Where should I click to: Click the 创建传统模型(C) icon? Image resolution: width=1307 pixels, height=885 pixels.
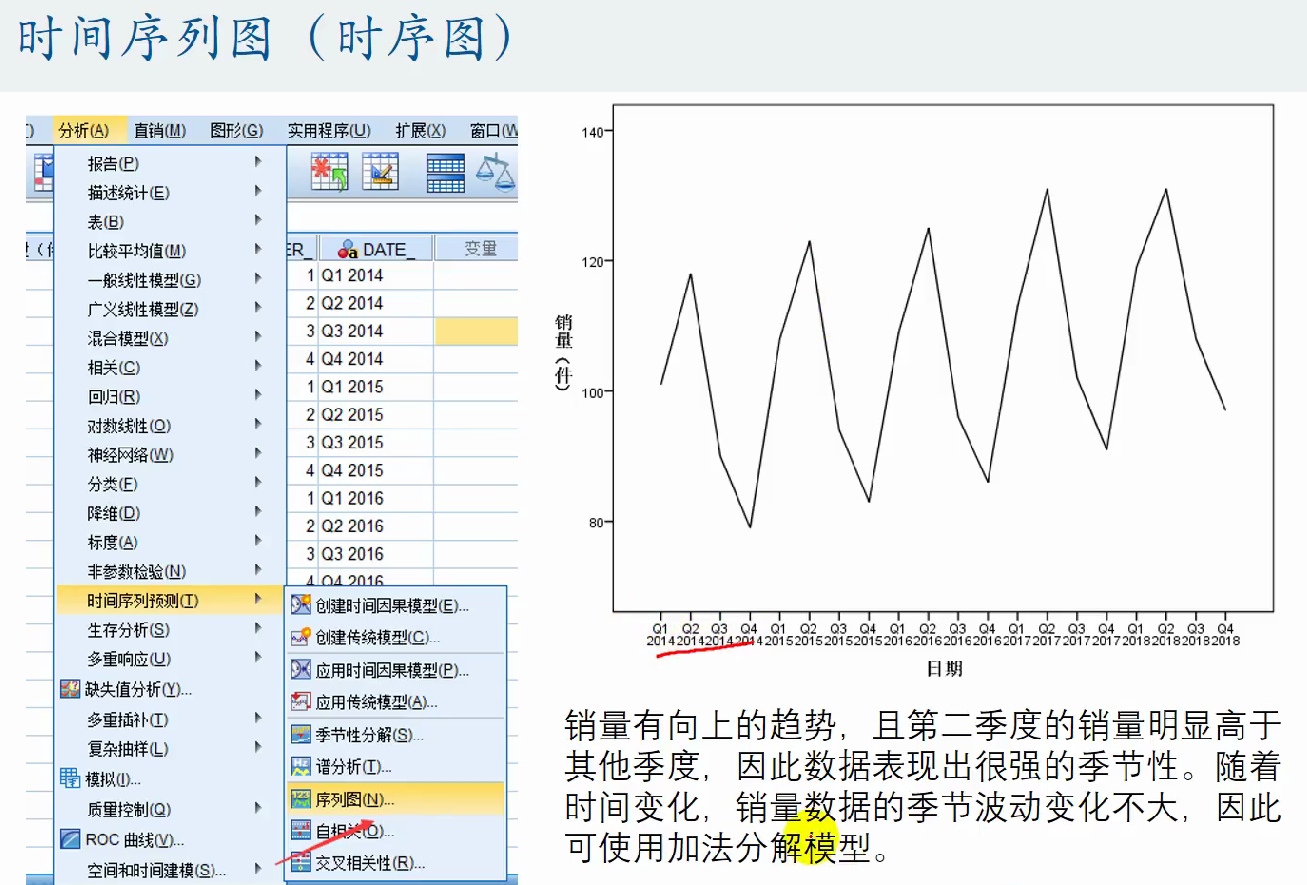[301, 637]
